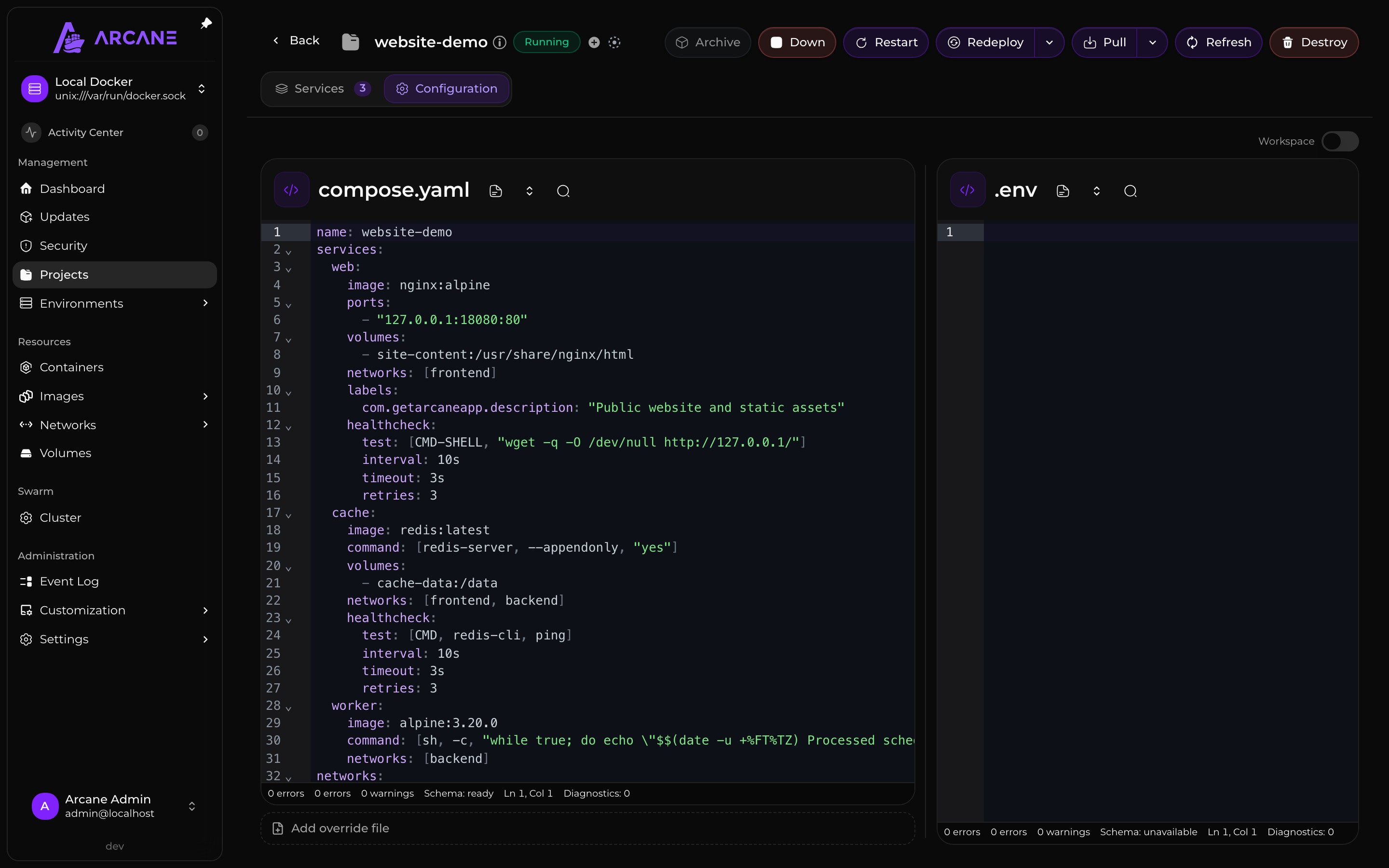Open Containers list
1389x868 pixels.
pyautogui.click(x=115, y=367)
